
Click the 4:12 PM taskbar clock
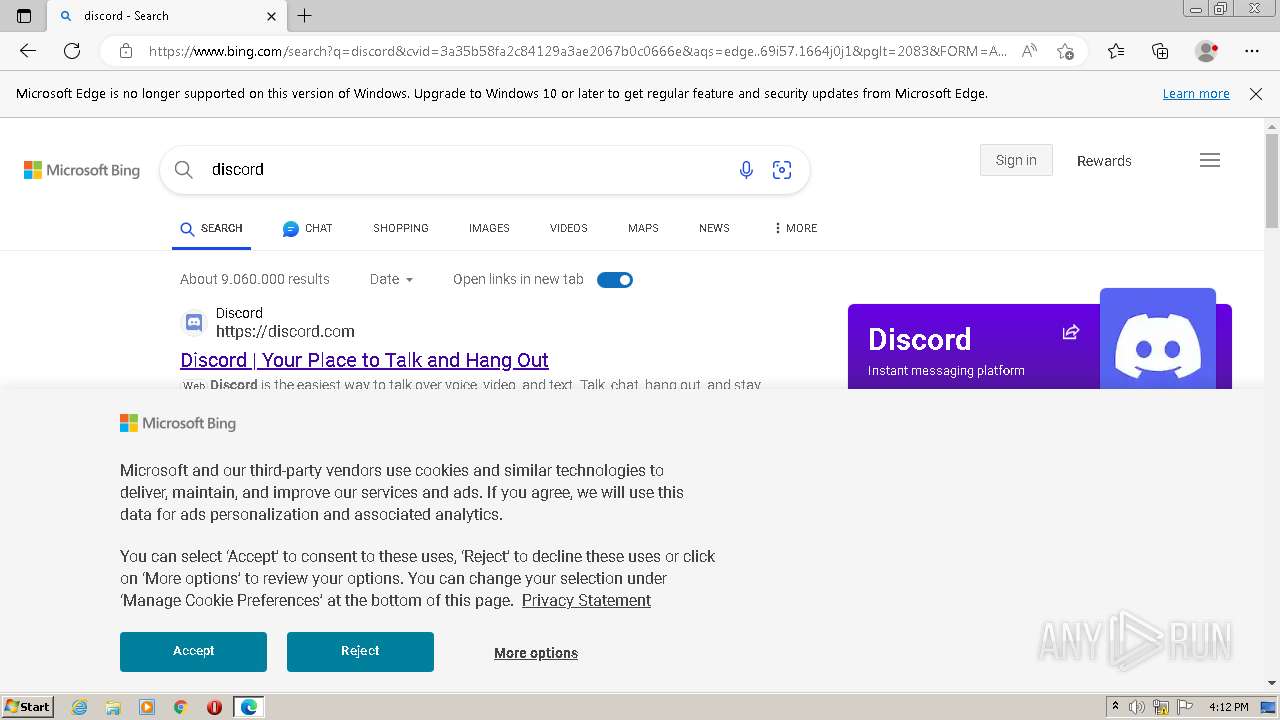click(1228, 707)
